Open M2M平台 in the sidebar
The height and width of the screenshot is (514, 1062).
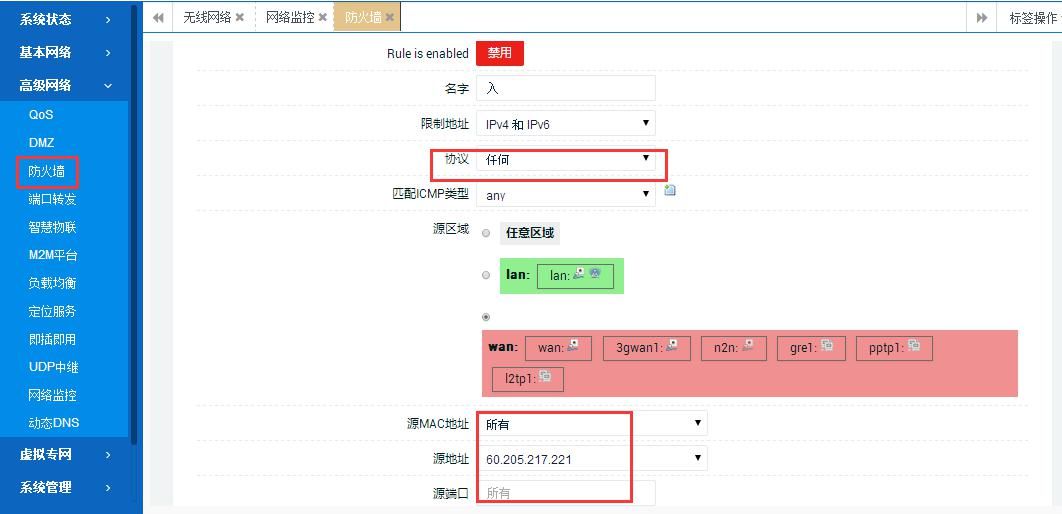(53, 255)
